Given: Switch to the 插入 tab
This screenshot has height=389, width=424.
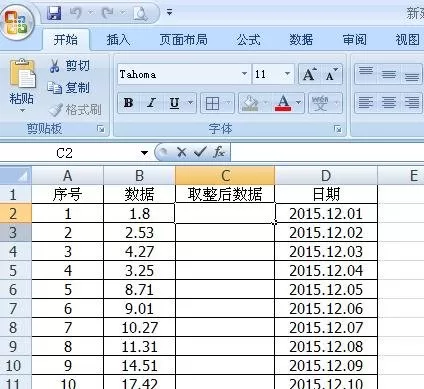Looking at the screenshot, I should (118, 40).
